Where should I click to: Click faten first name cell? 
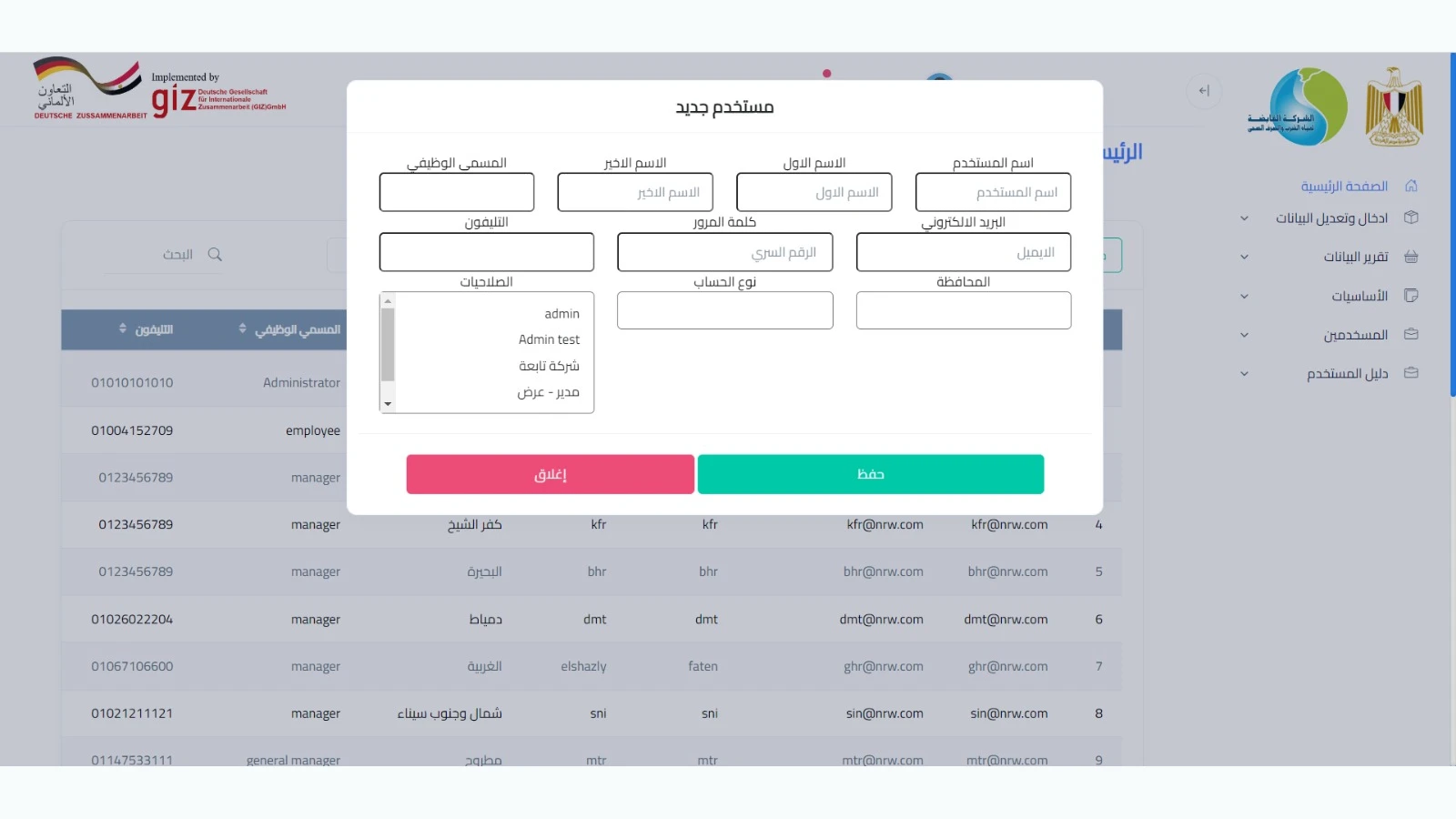click(703, 666)
